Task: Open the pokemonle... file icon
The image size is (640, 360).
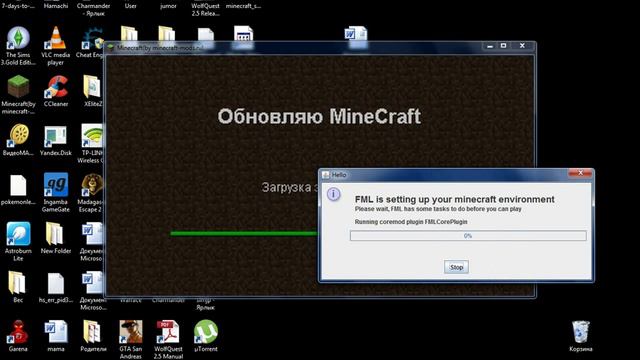Action: coord(18,185)
